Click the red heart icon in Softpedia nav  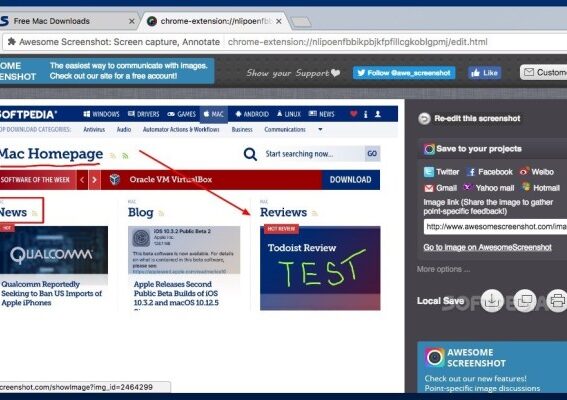[x=353, y=114]
